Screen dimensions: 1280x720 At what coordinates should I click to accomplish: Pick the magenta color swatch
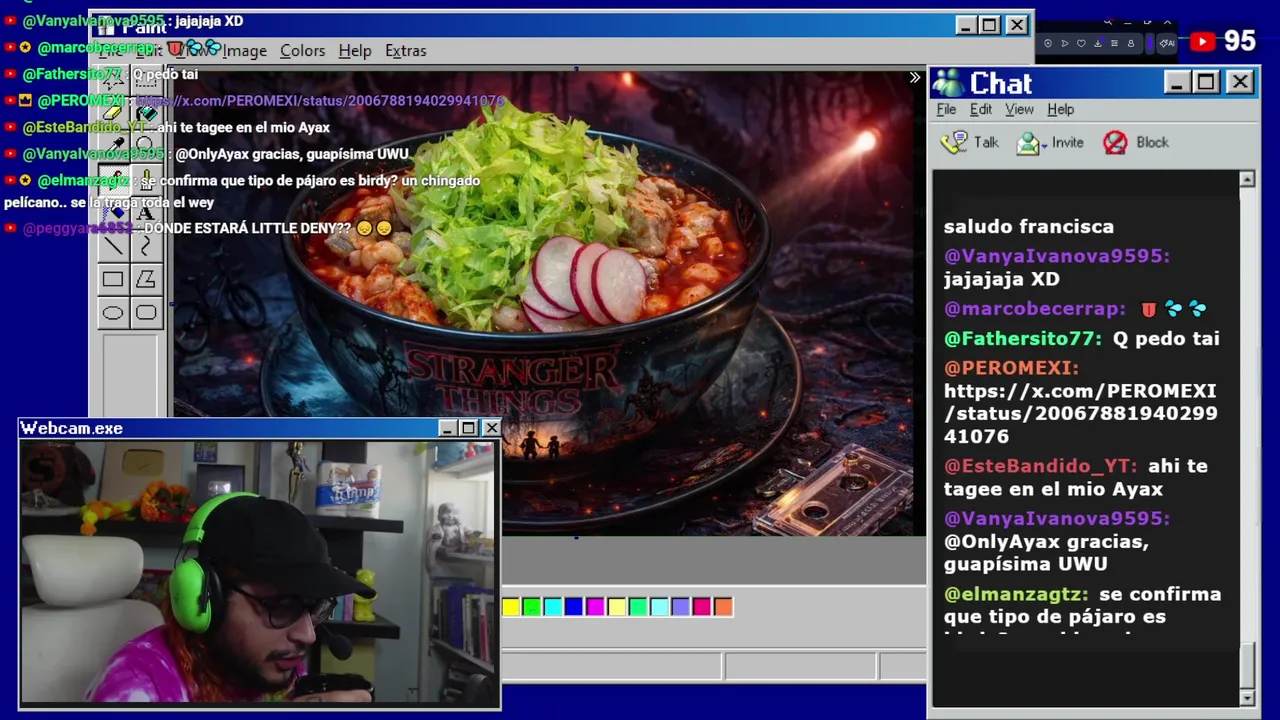tap(595, 606)
